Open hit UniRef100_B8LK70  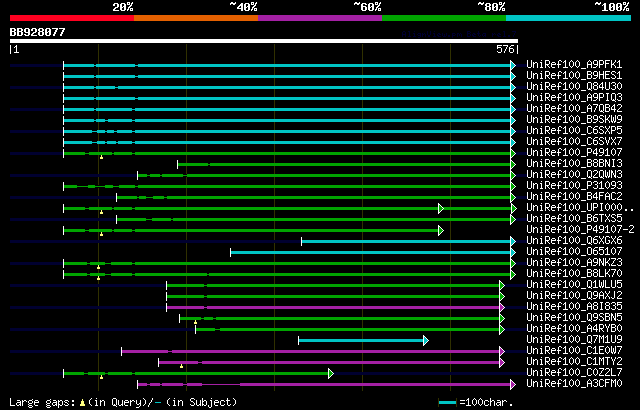coord(574,274)
